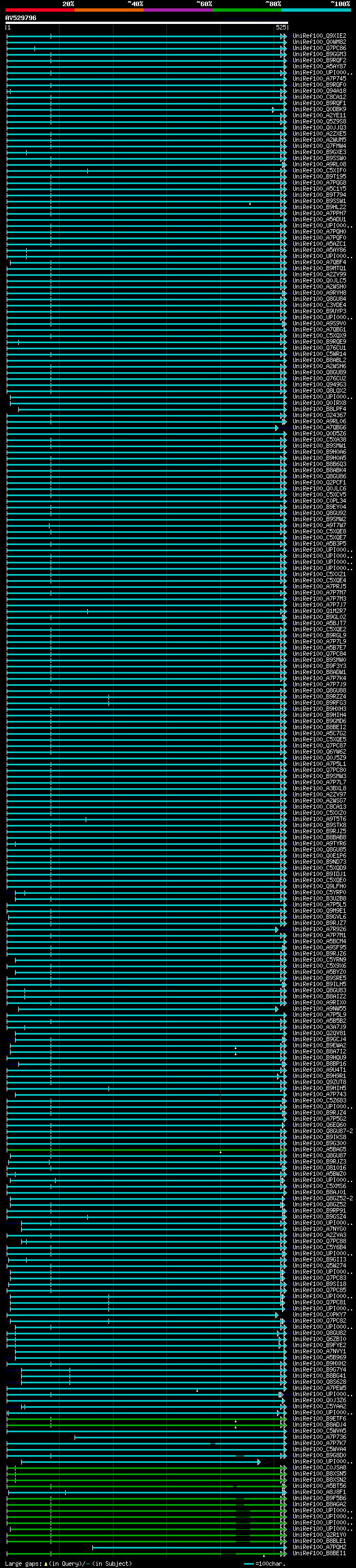The height and width of the screenshot is (1568, 356).
Task: Open hit UniRef100_Q7PC86
Action: [319, 48]
